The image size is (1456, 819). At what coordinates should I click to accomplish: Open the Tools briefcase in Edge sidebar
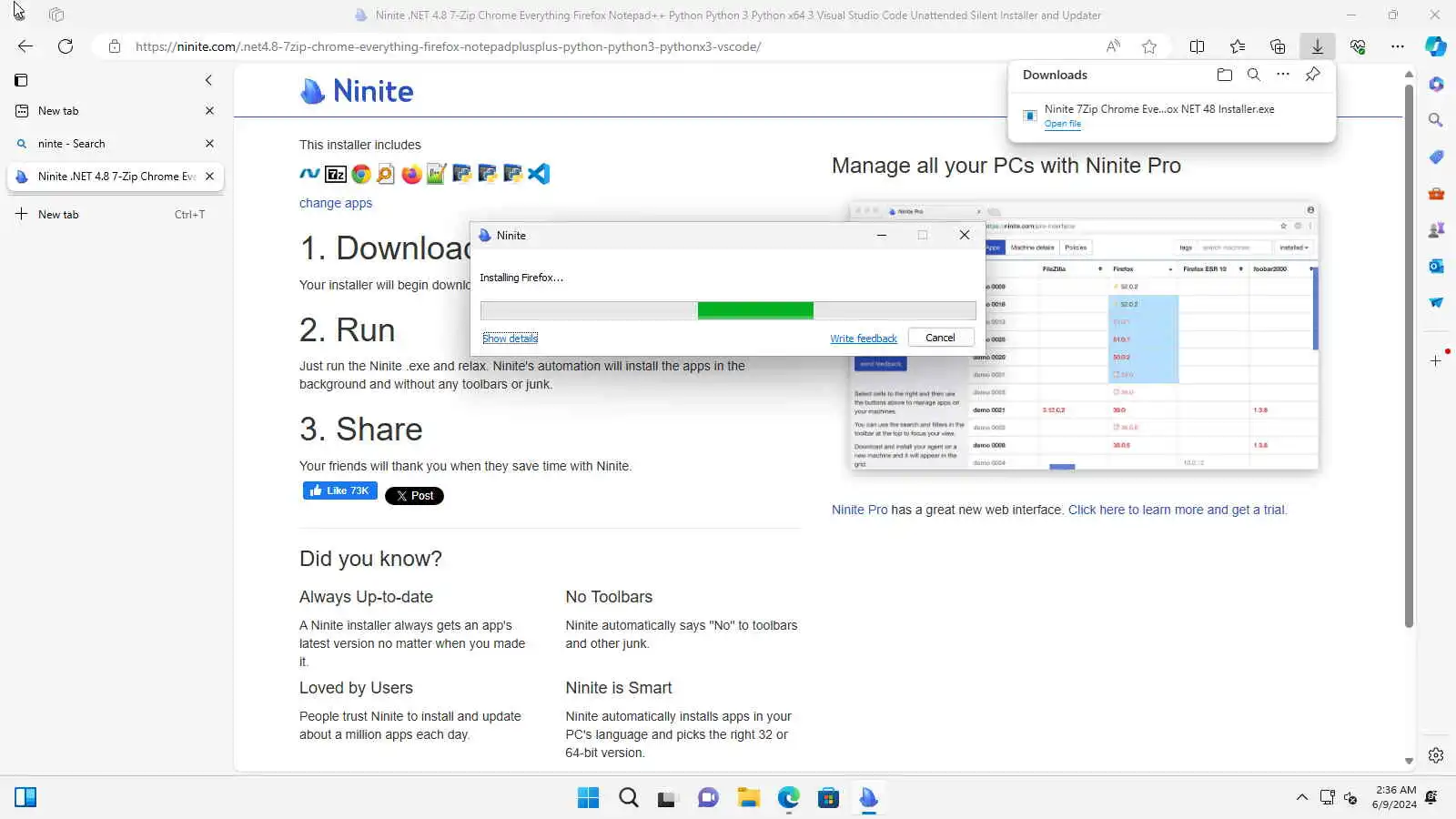(1436, 193)
